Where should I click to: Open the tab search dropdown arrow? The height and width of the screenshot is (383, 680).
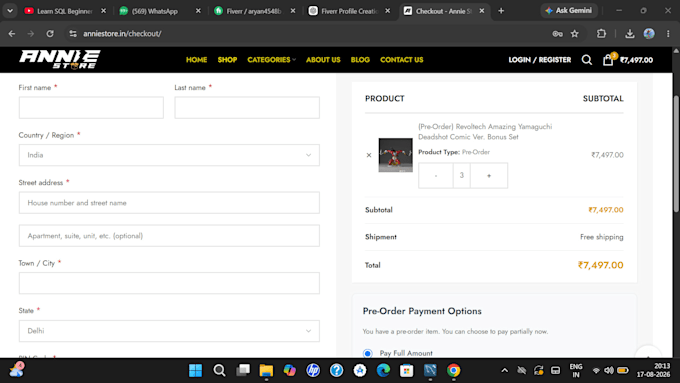point(10,11)
